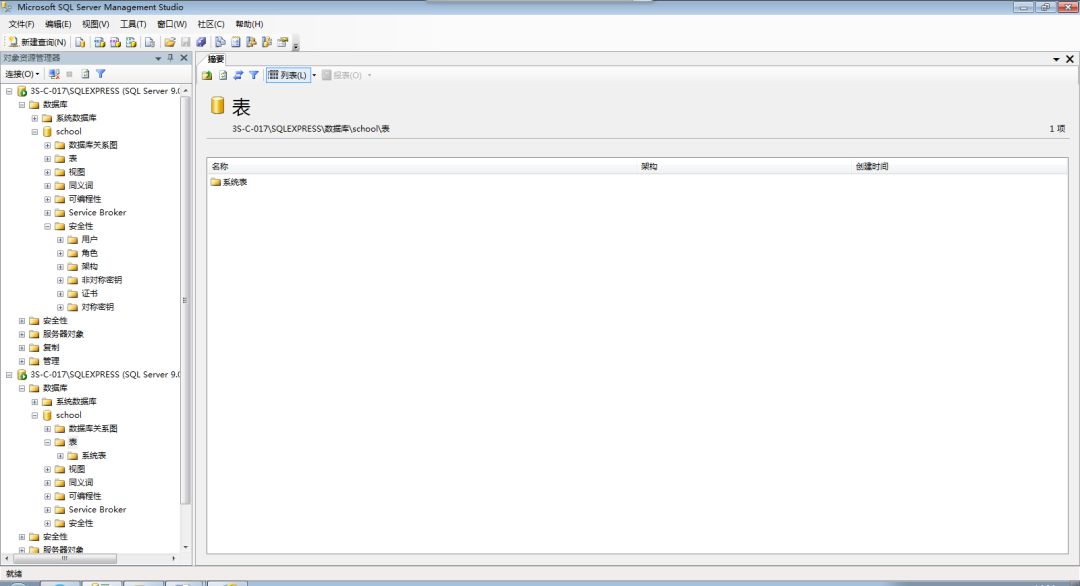Show the Registered Servers window
Screen dimensions: 1080x586
tap(220, 42)
